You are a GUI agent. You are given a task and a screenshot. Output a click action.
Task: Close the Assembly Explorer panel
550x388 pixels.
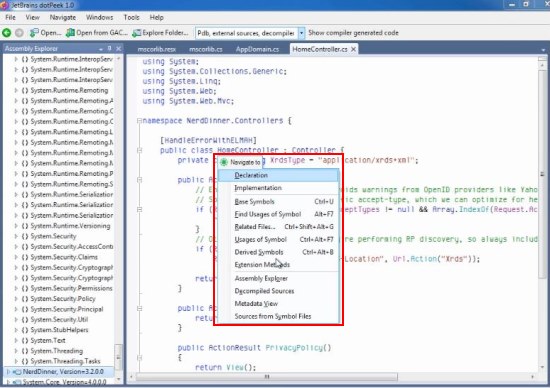click(x=119, y=48)
